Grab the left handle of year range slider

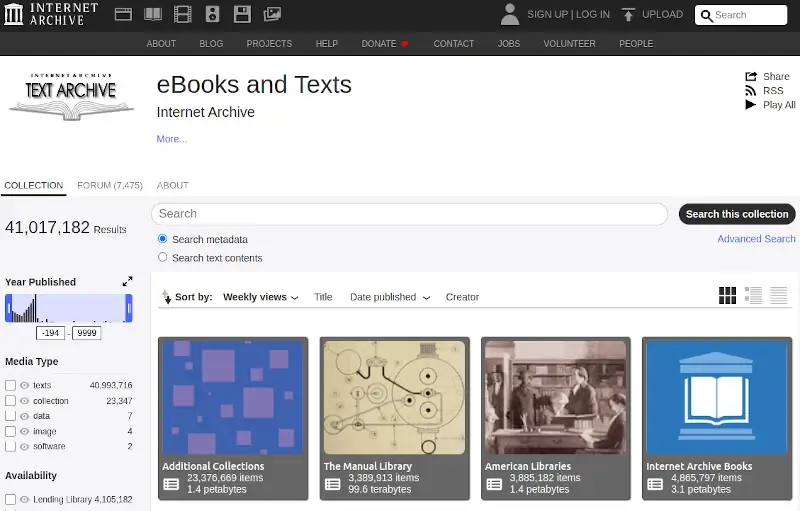click(9, 308)
